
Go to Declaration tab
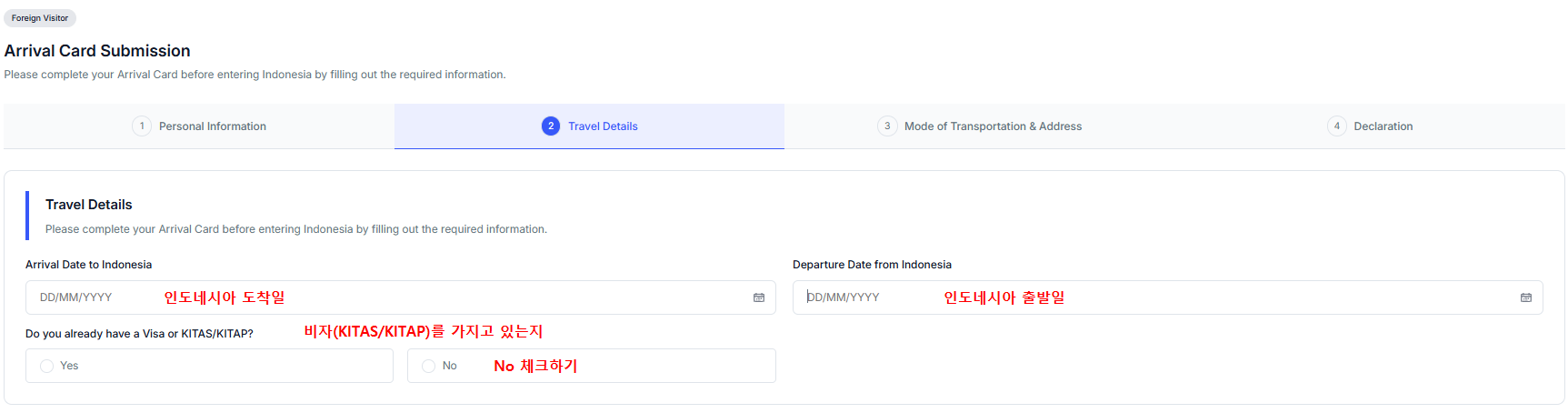click(1370, 126)
